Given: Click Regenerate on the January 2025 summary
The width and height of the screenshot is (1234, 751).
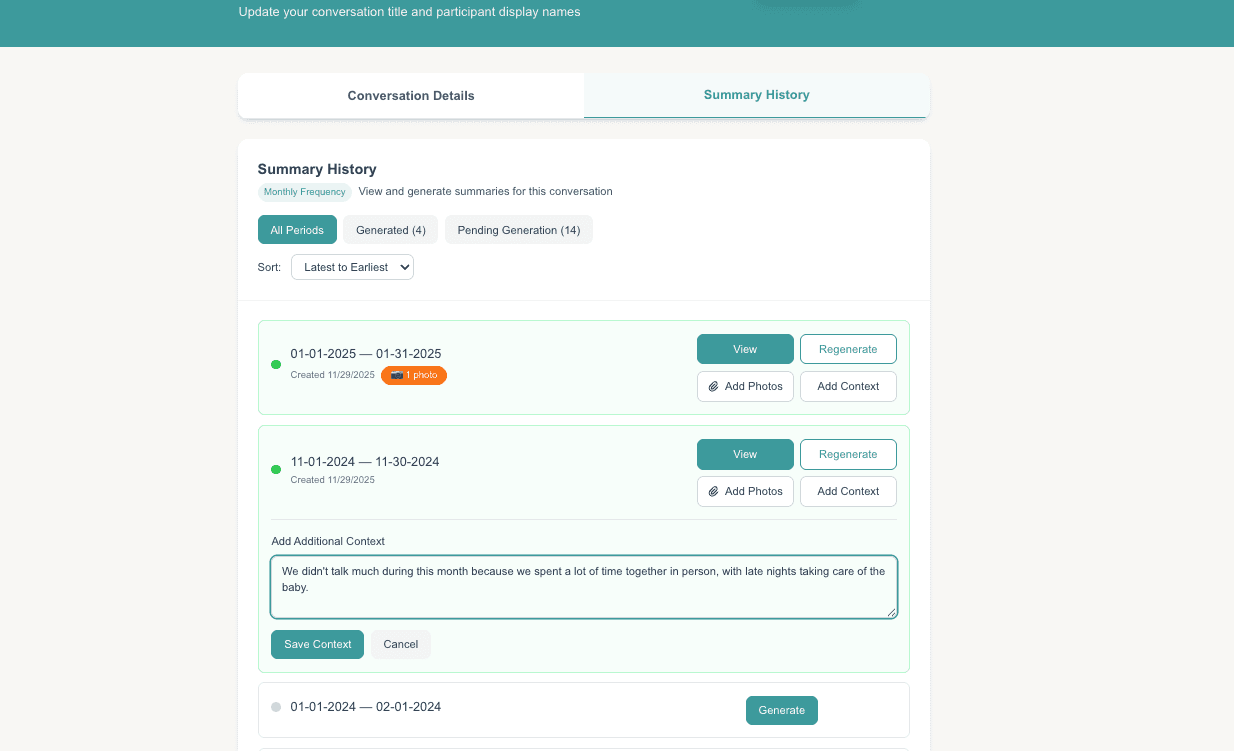Looking at the screenshot, I should (x=848, y=349).
